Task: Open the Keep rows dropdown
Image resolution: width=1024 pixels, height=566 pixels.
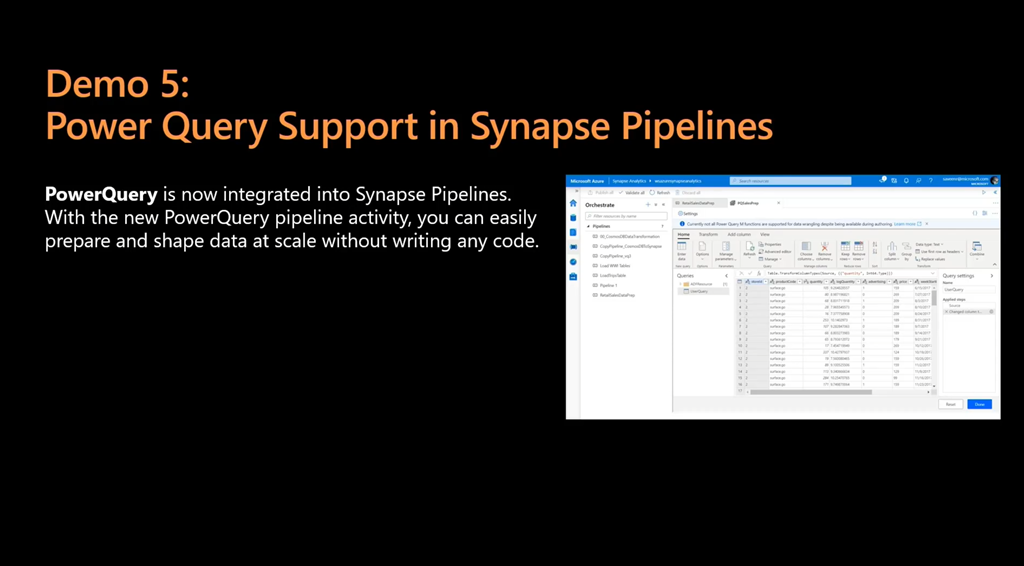Action: pos(845,259)
